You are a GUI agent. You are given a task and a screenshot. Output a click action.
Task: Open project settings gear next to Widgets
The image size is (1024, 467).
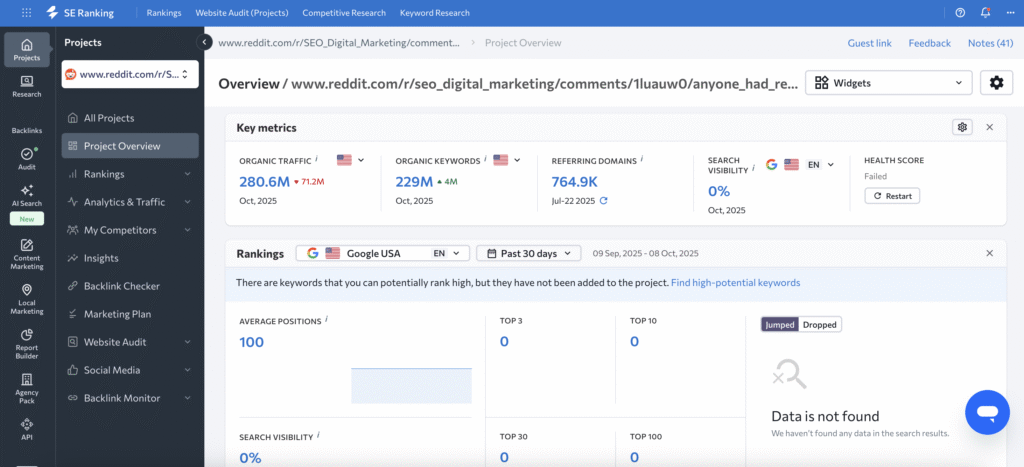point(996,83)
